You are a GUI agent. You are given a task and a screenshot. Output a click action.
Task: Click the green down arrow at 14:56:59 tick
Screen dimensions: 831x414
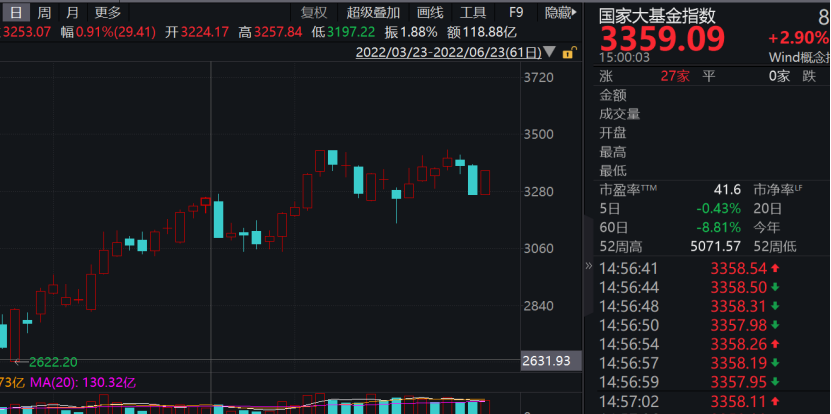tap(774, 381)
